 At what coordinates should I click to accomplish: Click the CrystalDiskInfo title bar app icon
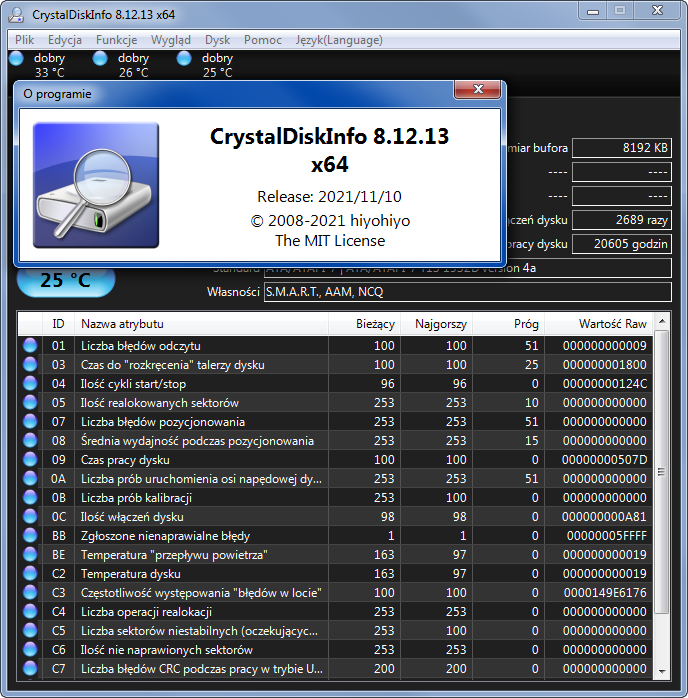16,14
